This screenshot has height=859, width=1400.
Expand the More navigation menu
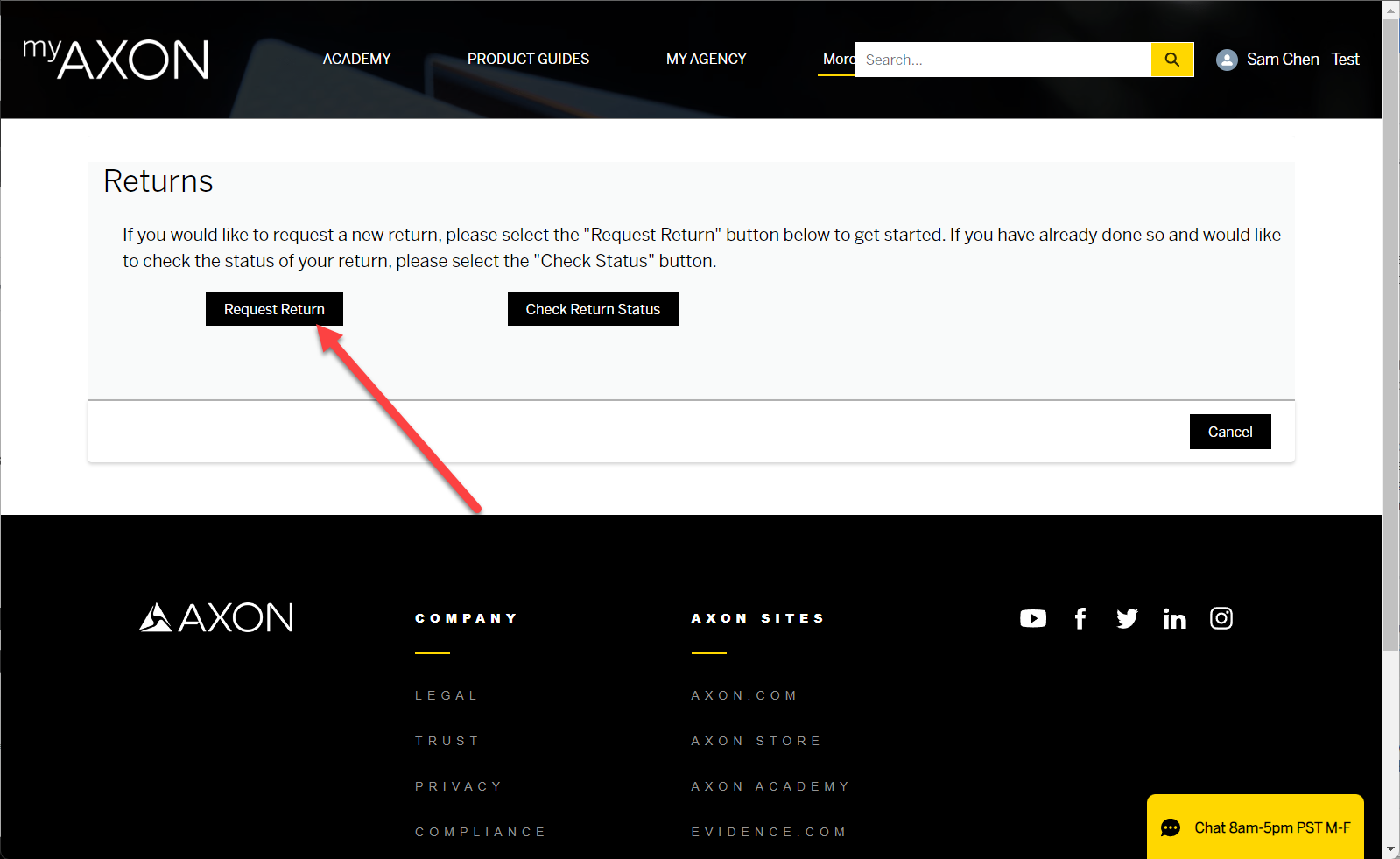[836, 59]
